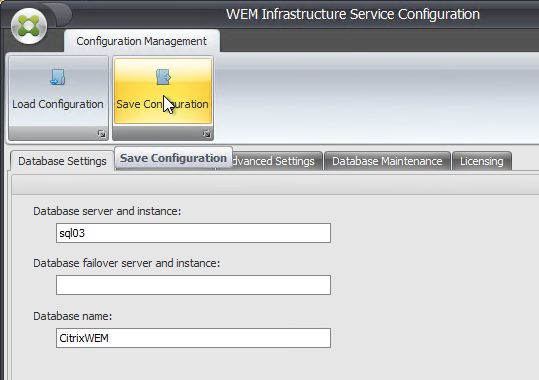Click the WEM Infrastructure Service Configuration title bar
The width and height of the screenshot is (539, 380).
[353, 14]
